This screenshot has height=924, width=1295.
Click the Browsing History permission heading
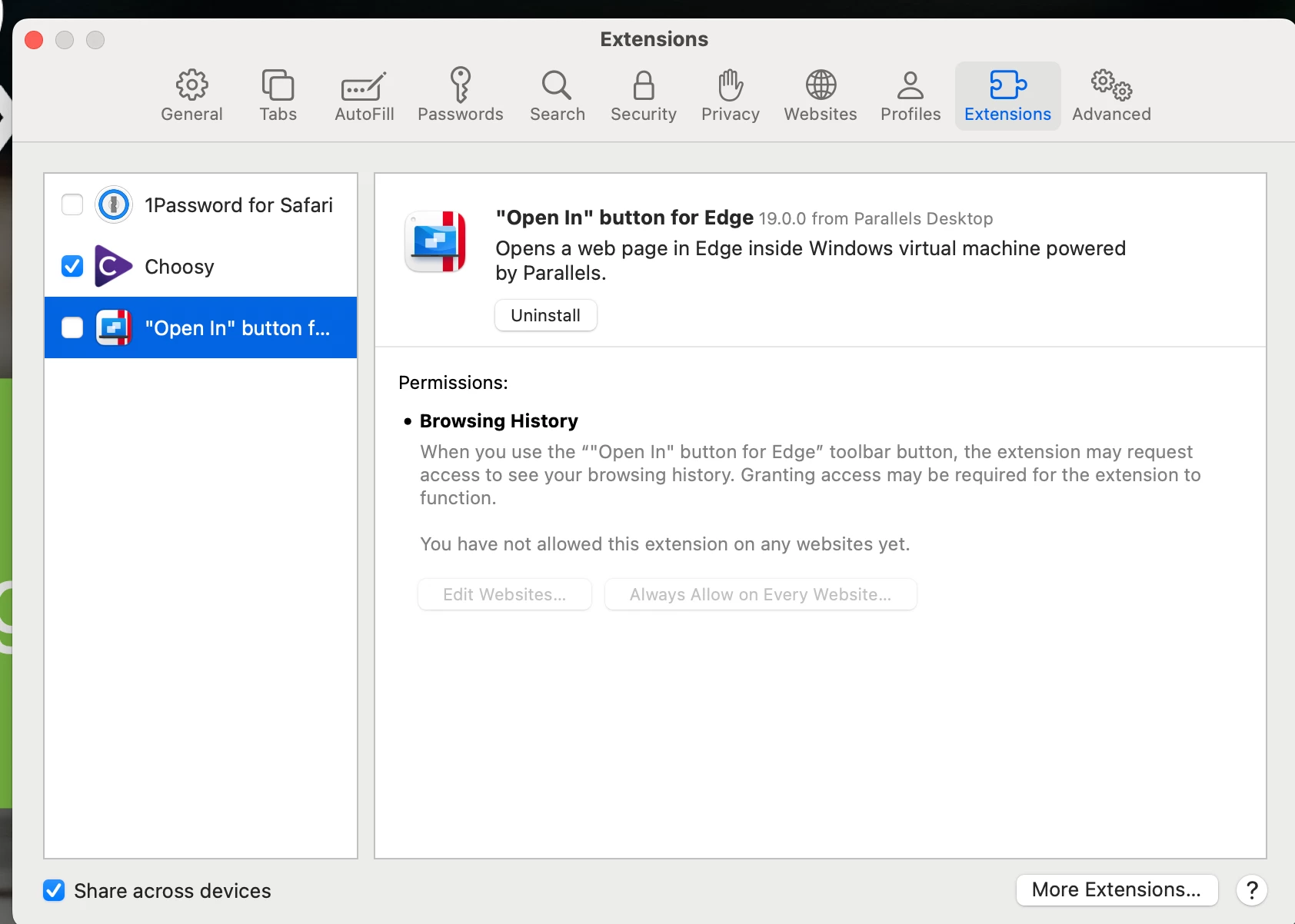coord(498,420)
